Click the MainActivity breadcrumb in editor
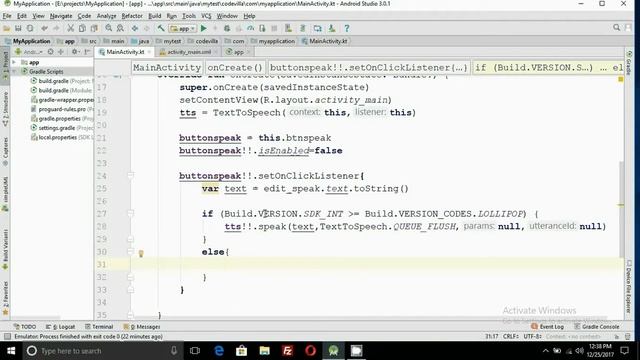Viewport: 640px width, 360px height. [x=167, y=68]
